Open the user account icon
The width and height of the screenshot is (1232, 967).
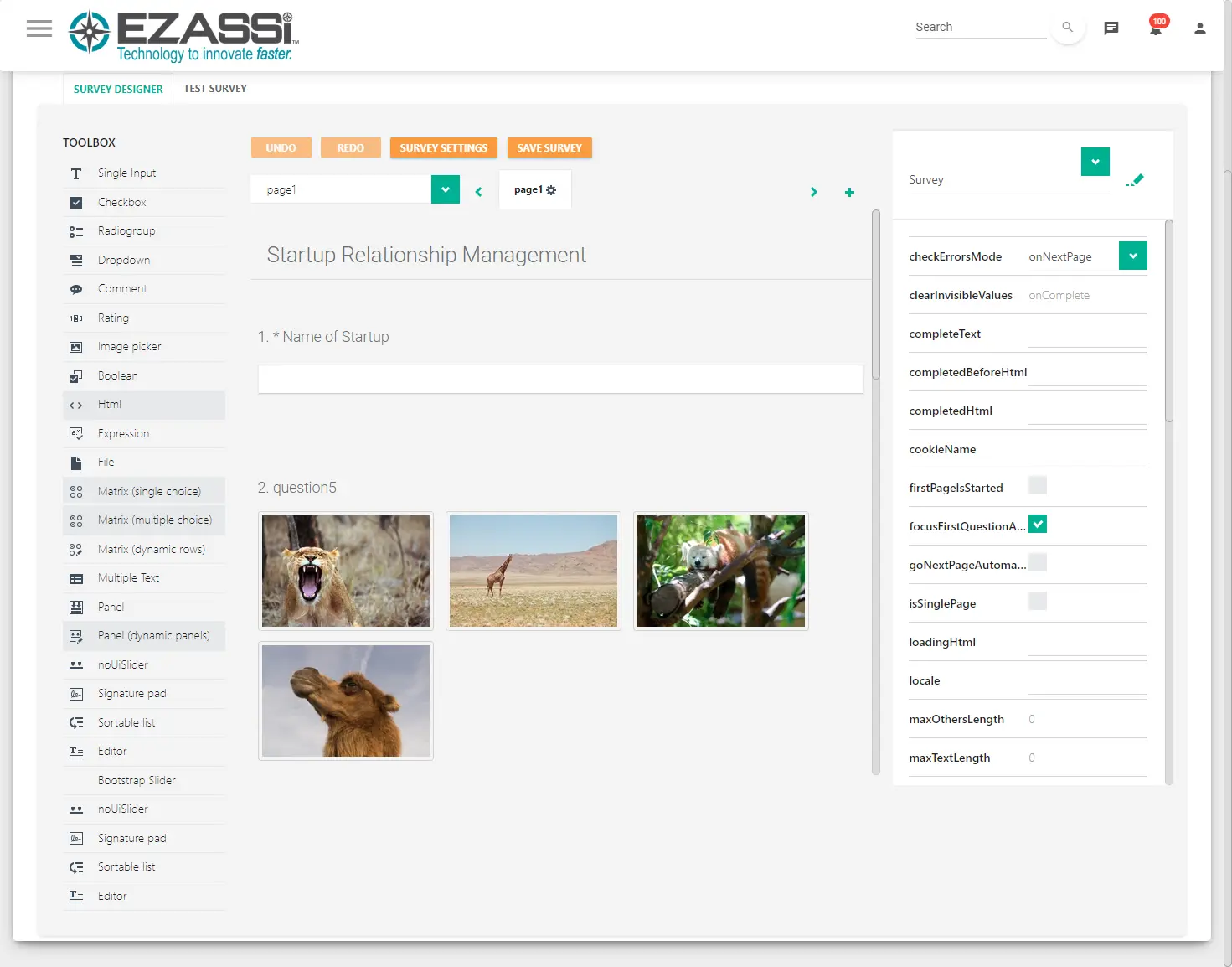coord(1200,28)
